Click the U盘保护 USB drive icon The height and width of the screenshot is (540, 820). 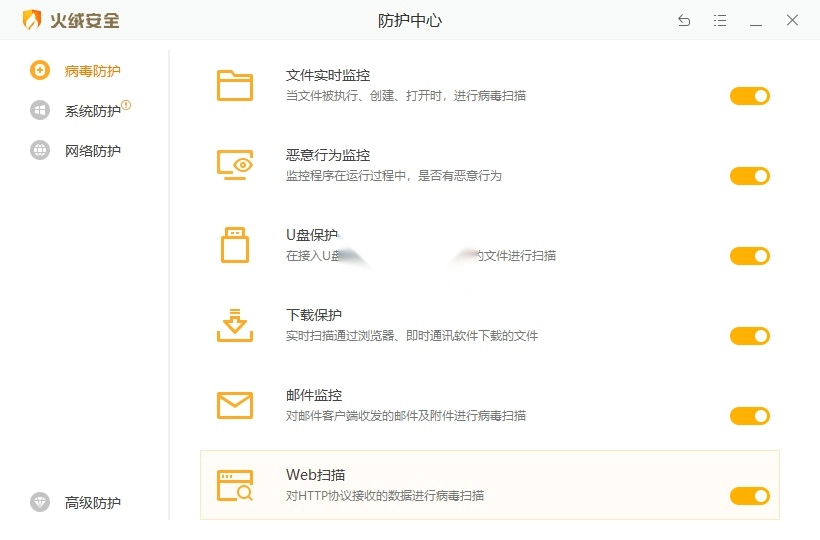[235, 245]
